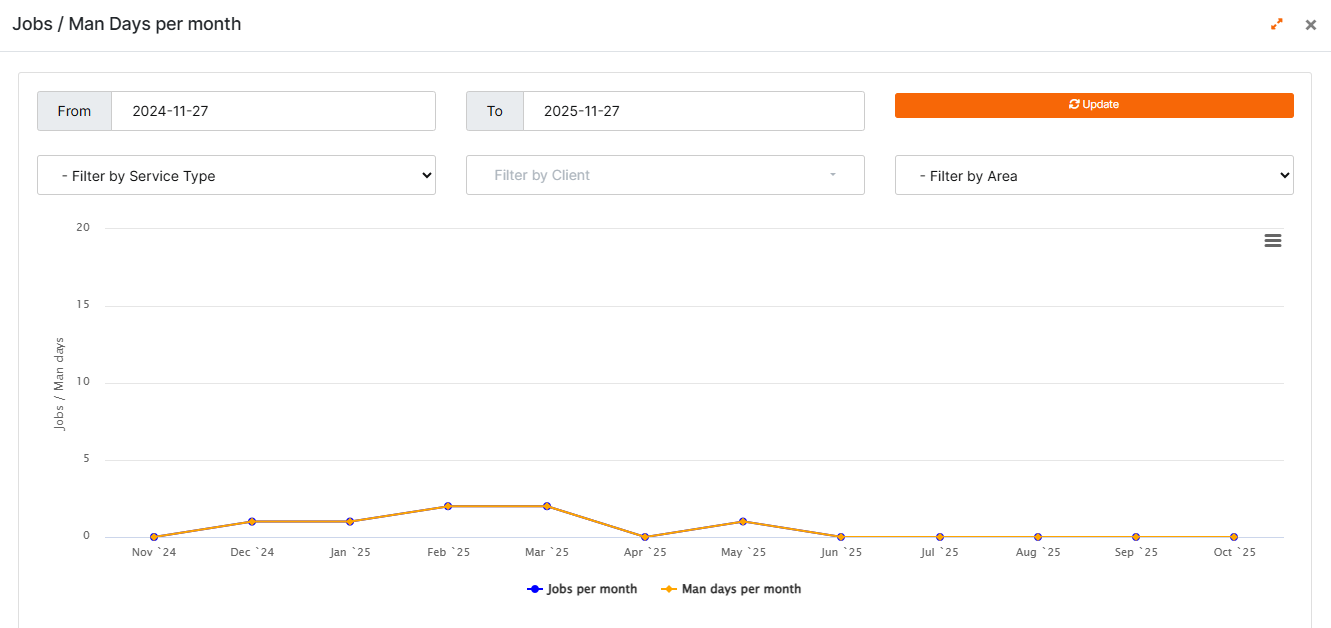
Task: Click the refresh icon inside Update button
Action: 1075,105
